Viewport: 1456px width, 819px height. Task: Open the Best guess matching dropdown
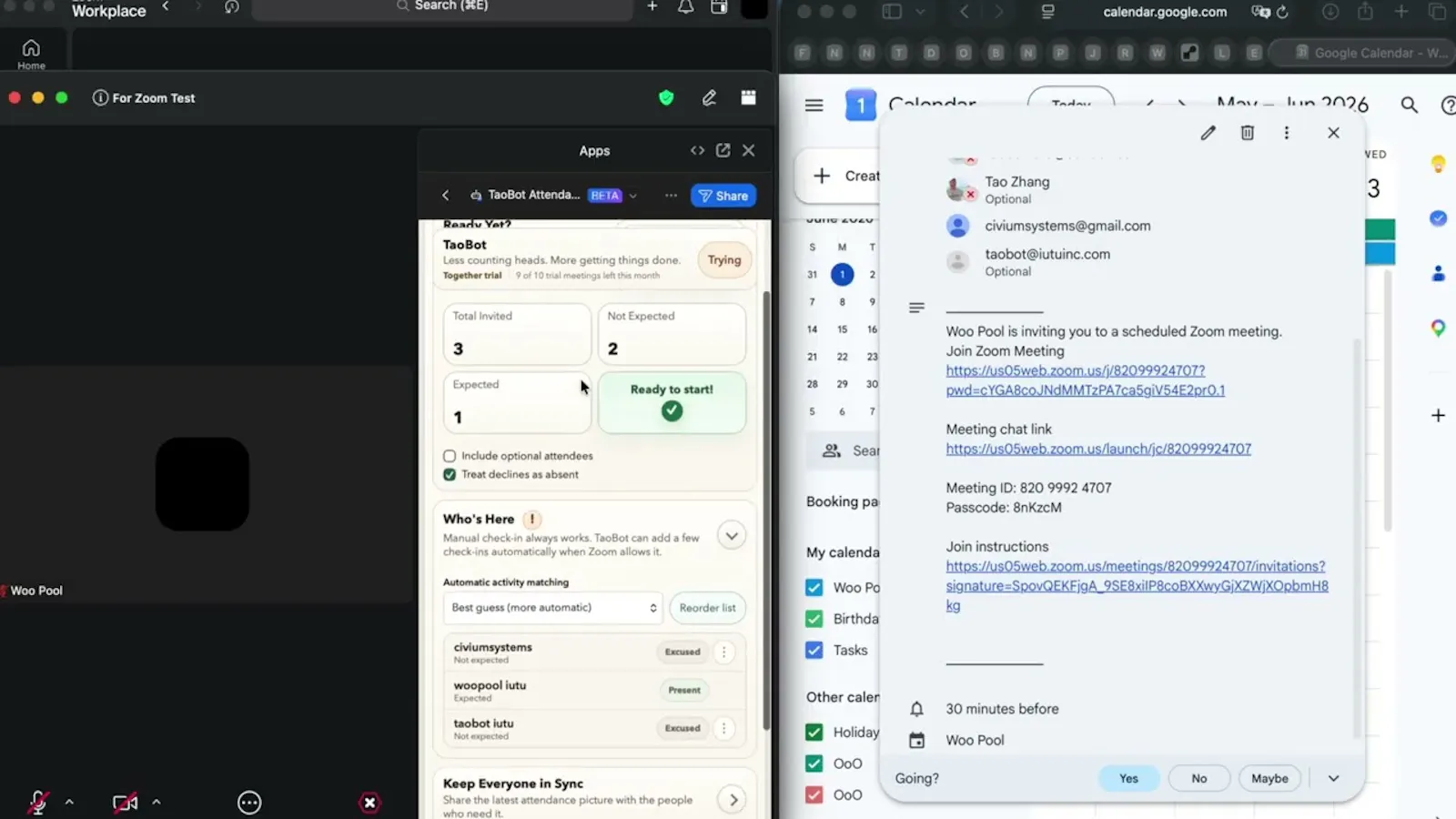[553, 608]
